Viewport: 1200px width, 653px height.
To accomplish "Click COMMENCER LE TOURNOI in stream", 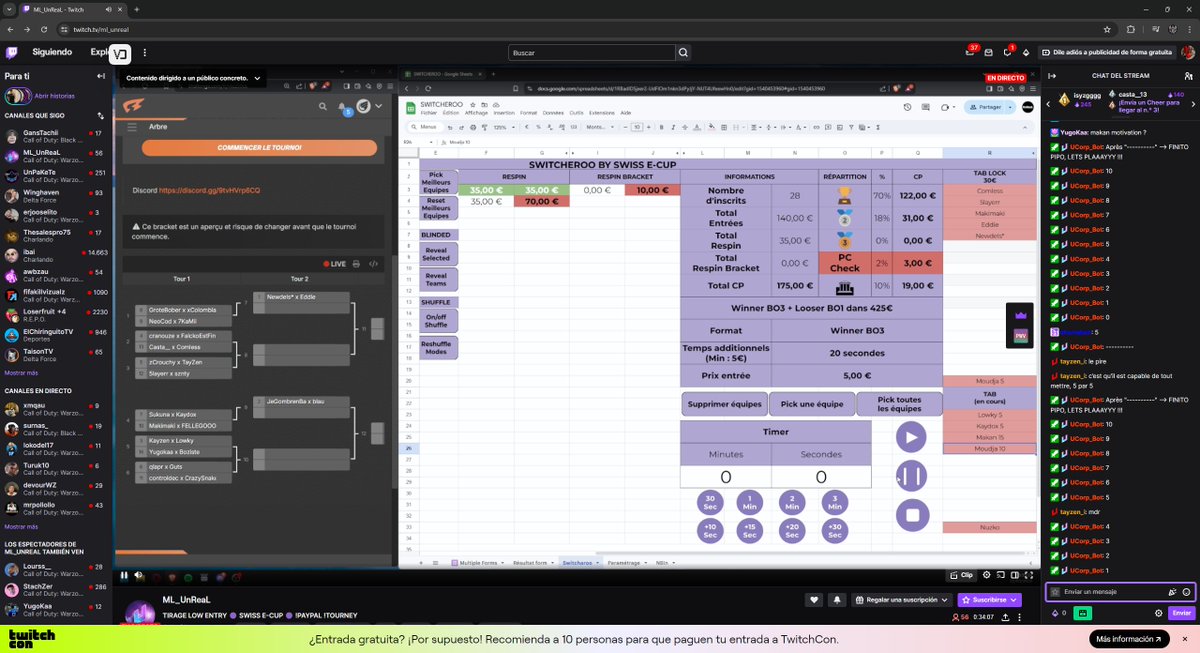I will pos(259,148).
